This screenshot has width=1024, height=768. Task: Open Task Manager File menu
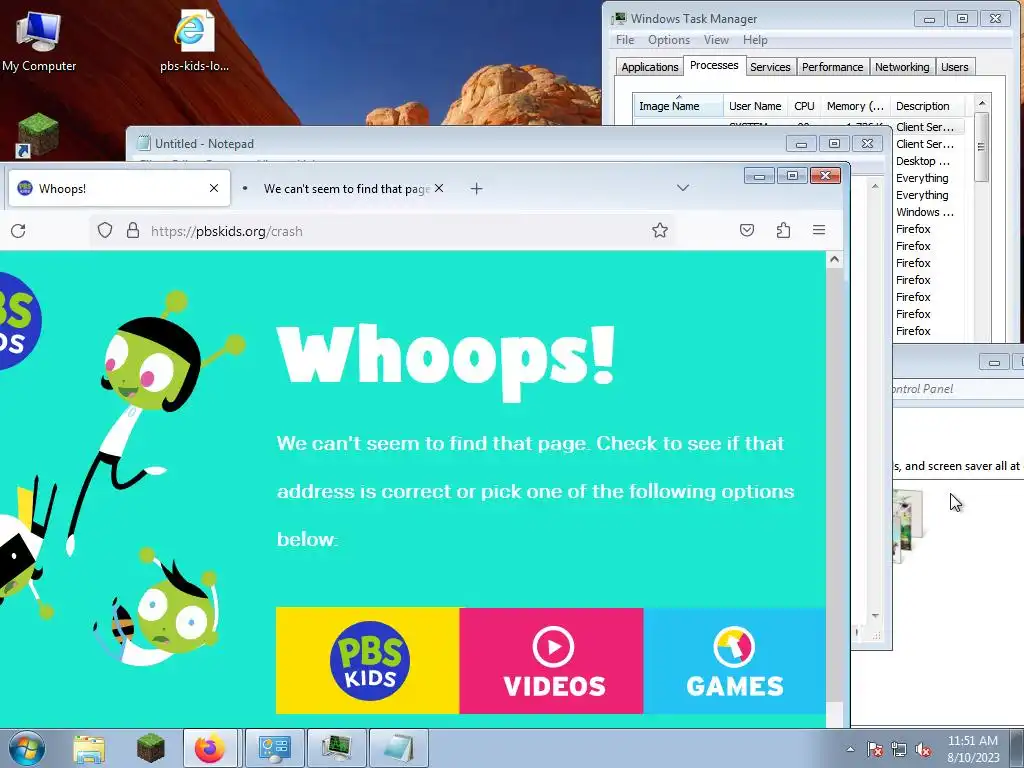coord(624,40)
